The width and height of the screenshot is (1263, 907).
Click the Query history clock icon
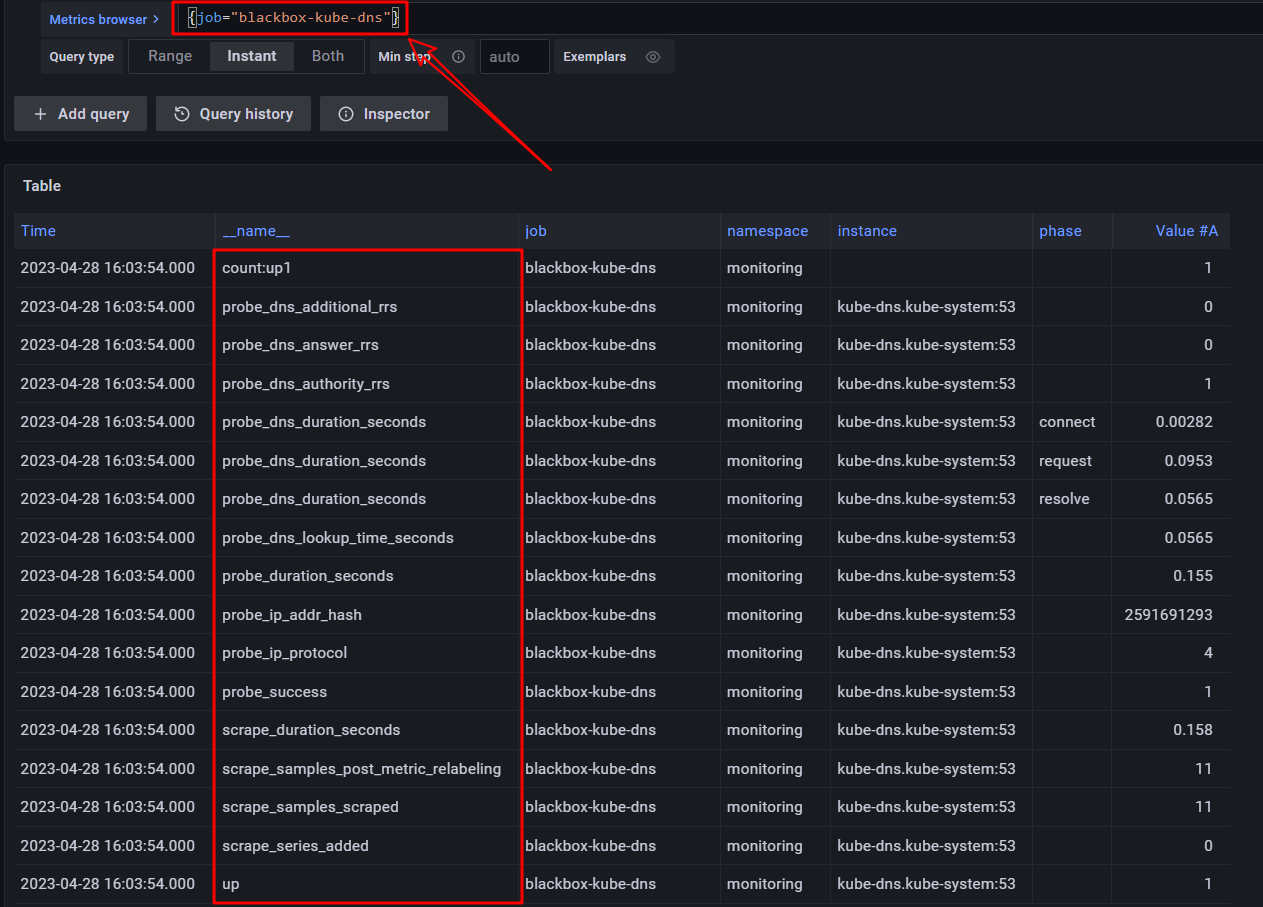tap(182, 114)
